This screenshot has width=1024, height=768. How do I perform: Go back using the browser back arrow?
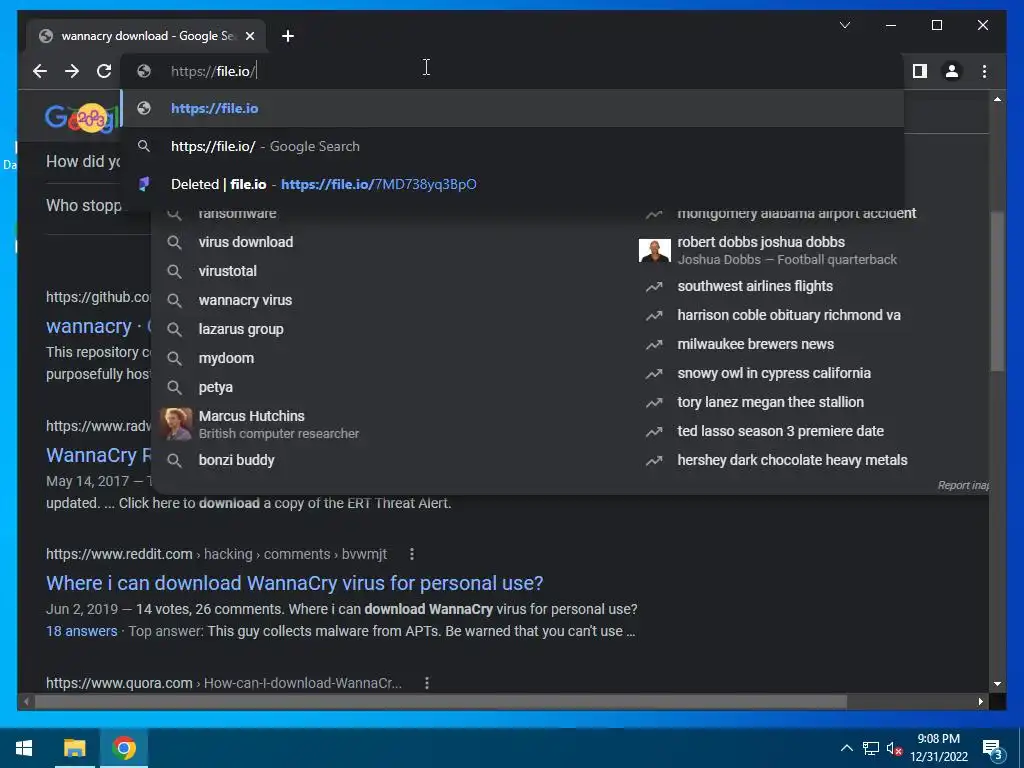click(x=40, y=71)
